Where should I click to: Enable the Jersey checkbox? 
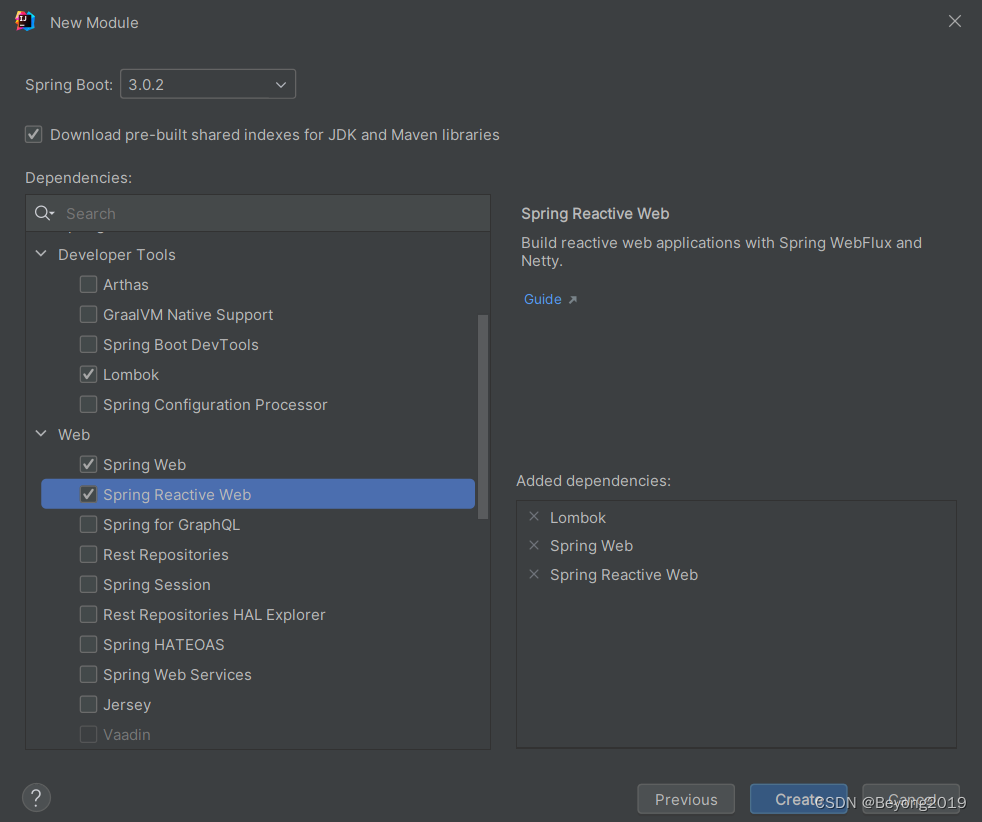88,704
